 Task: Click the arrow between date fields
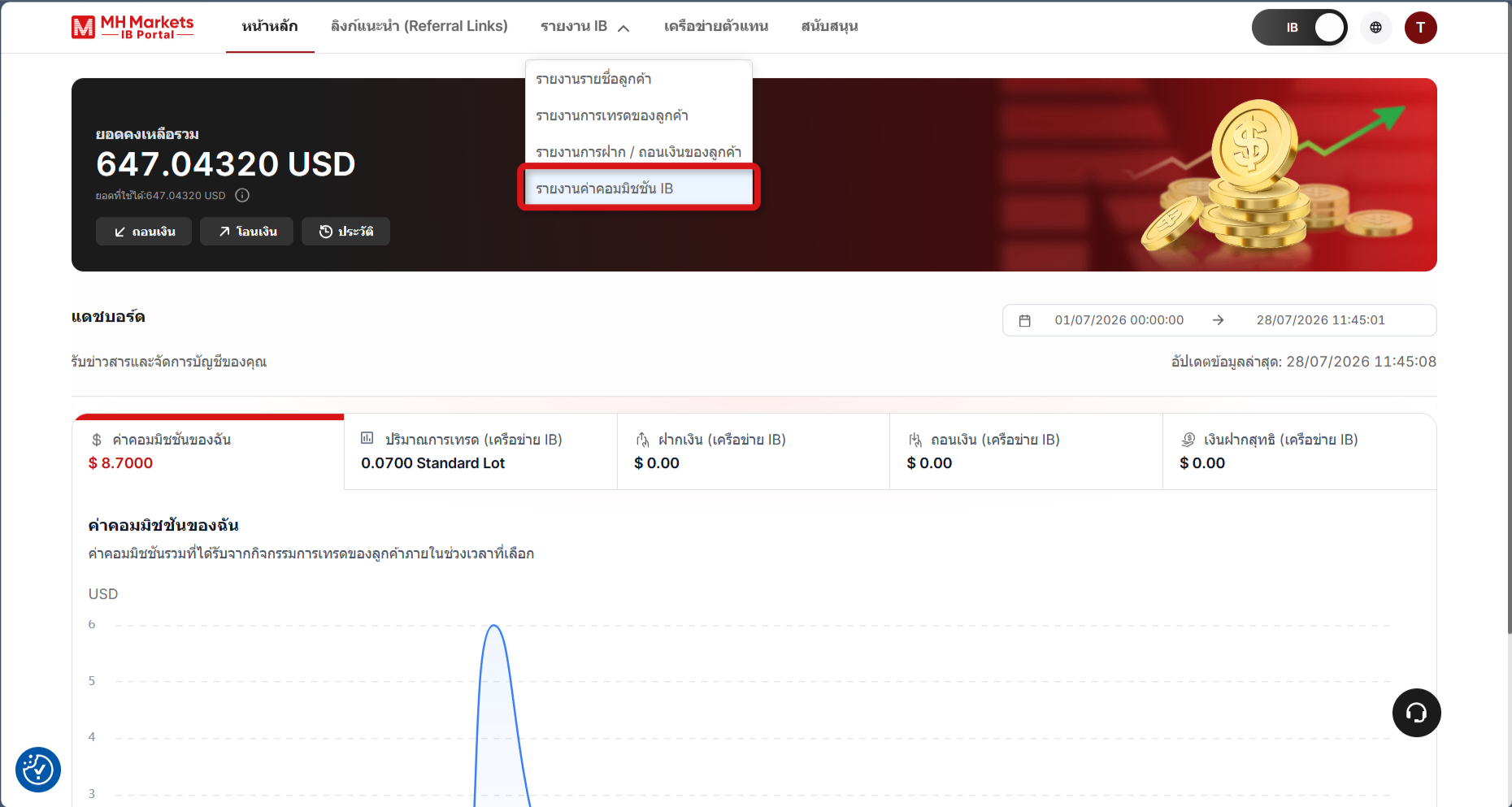[1218, 320]
